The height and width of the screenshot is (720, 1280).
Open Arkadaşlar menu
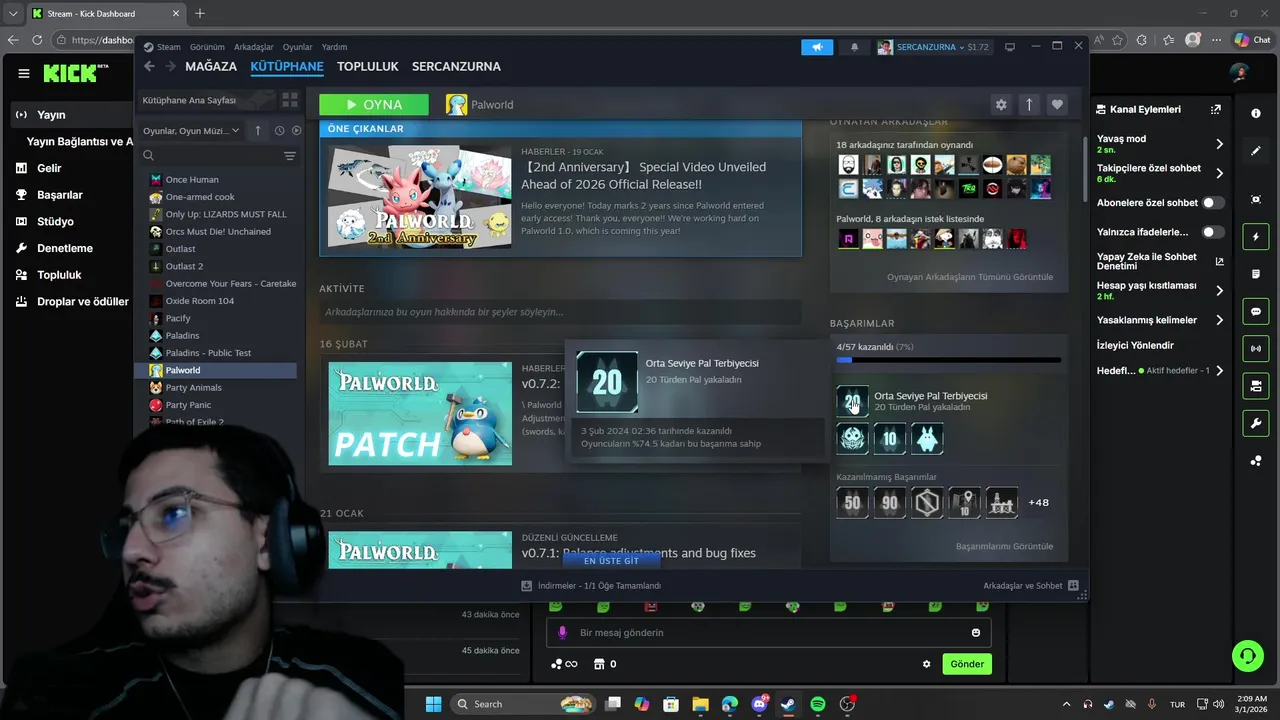point(254,47)
